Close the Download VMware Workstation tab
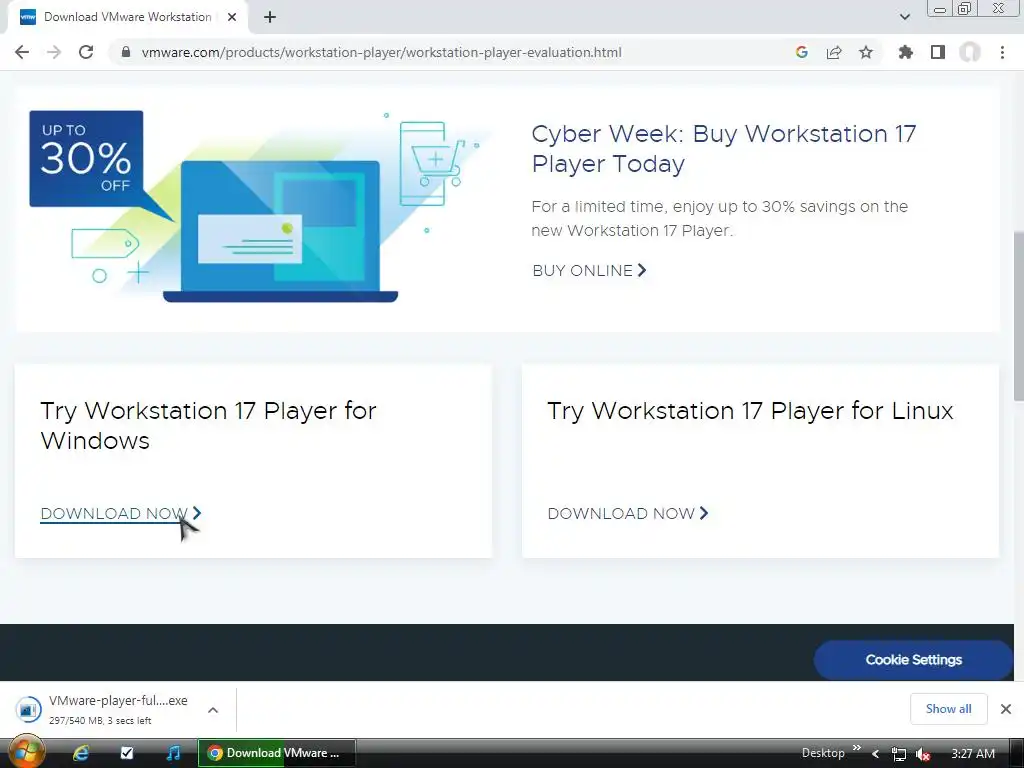Viewport: 1024px width, 768px height. [232, 17]
